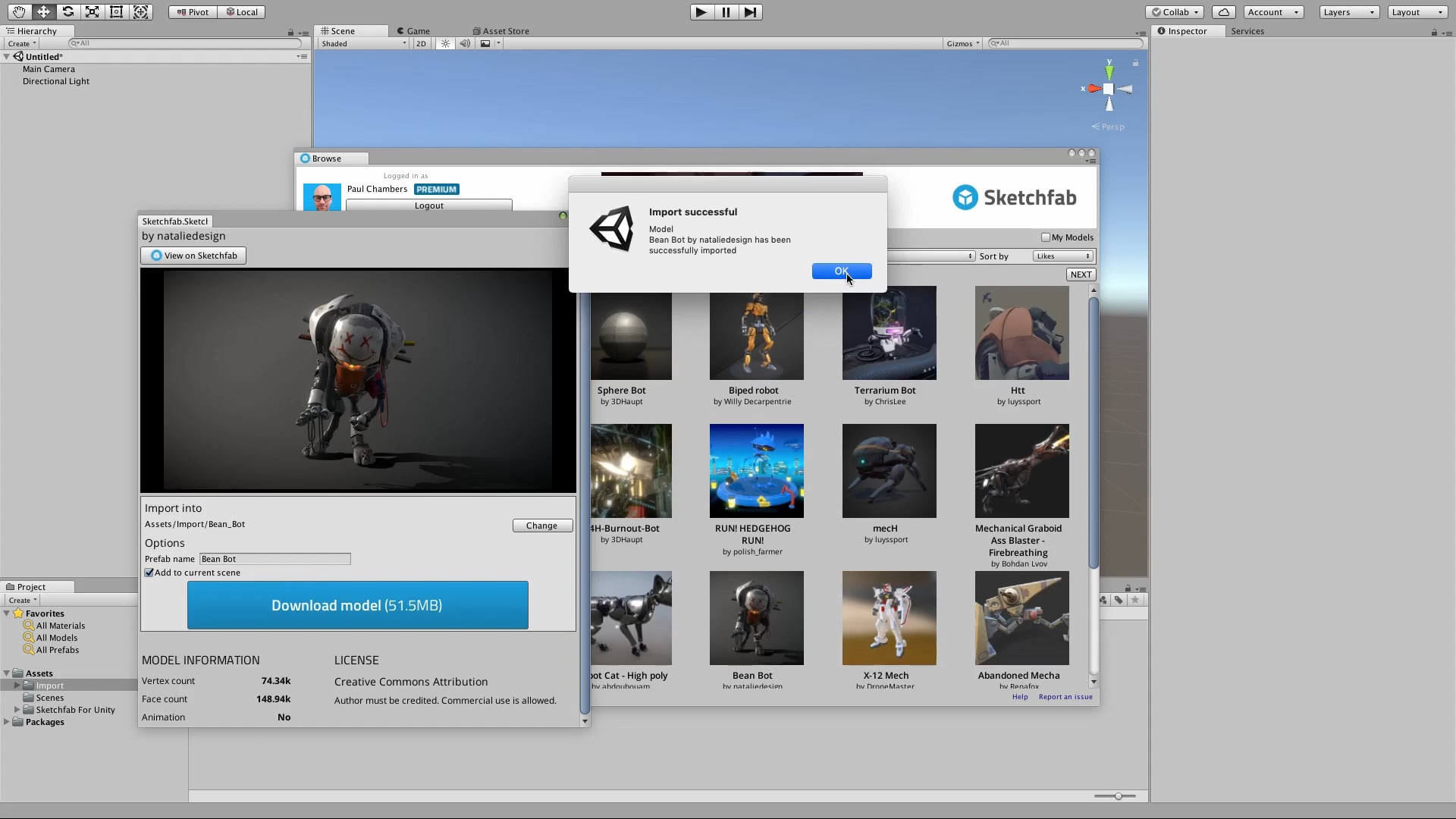Click OK on the Import successful dialog
Screen dimensions: 1456x819
click(x=842, y=271)
